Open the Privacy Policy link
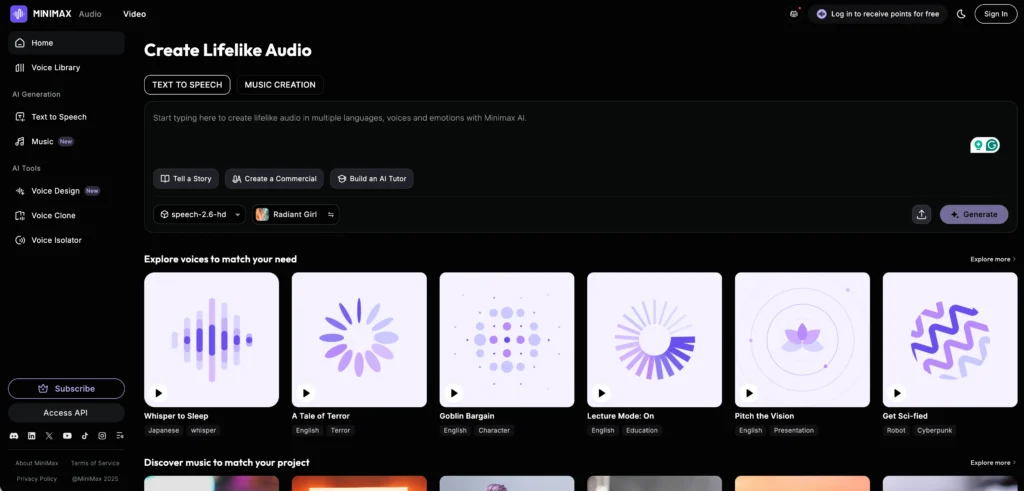Screen dimensions: 1024x491 (37, 479)
